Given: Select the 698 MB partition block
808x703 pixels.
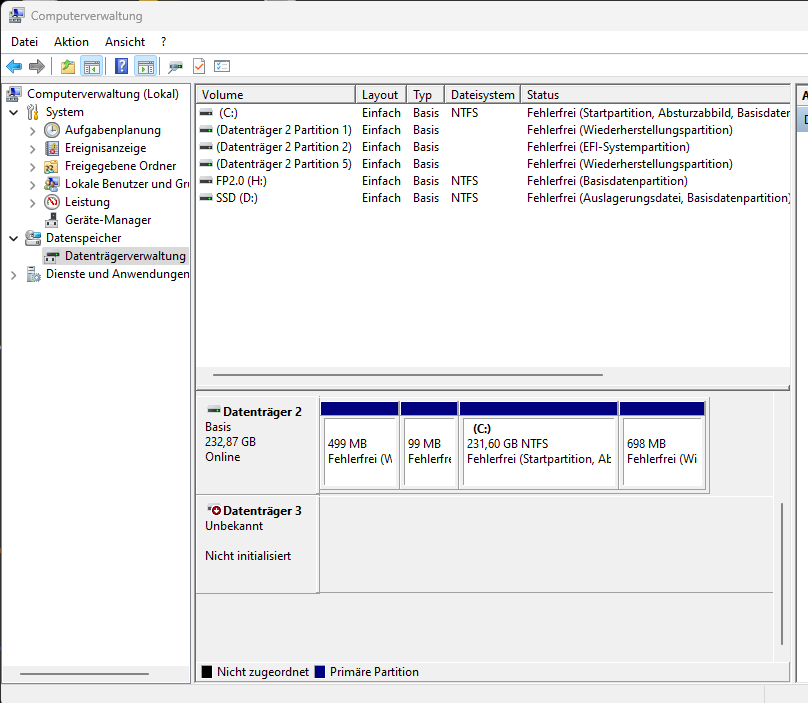Looking at the screenshot, I should point(662,446).
